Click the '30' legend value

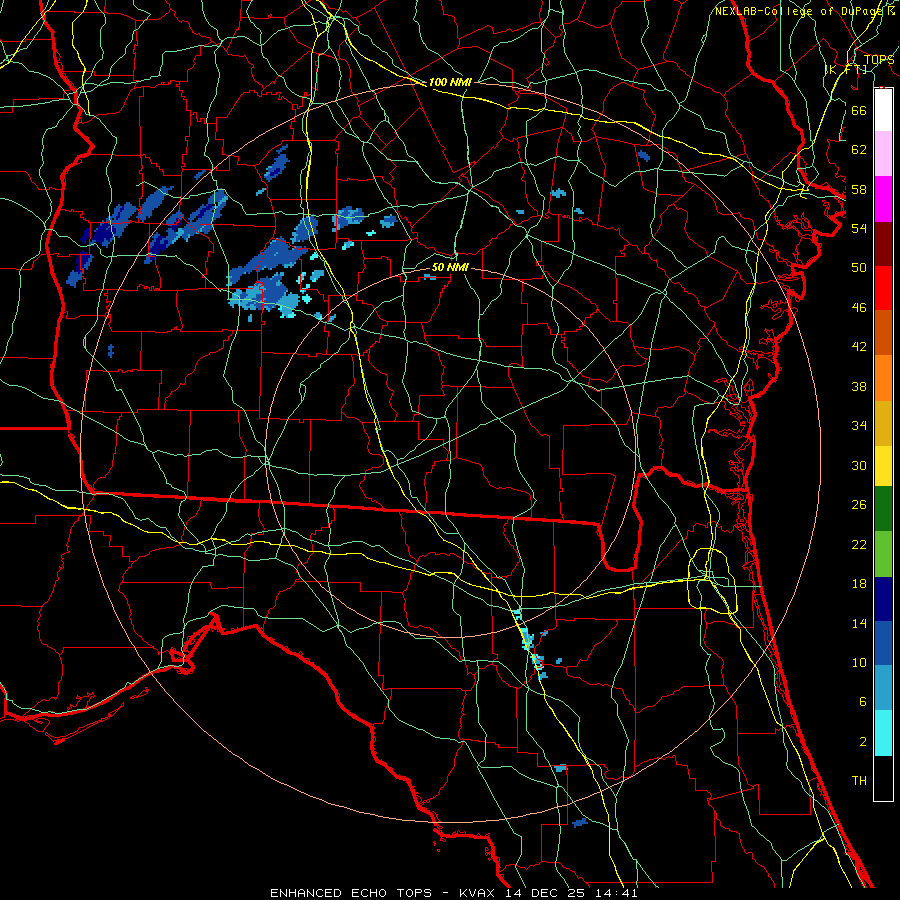tap(859, 465)
